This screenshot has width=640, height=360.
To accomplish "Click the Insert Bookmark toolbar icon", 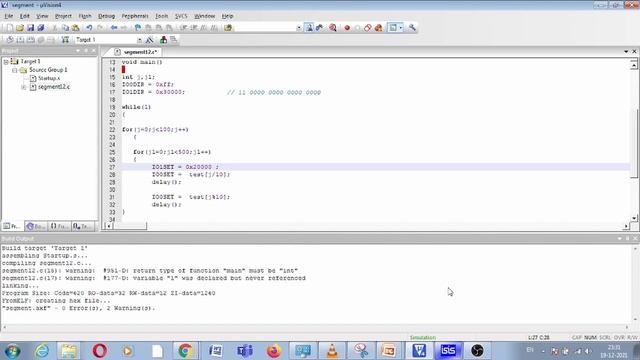I will pos(138,28).
